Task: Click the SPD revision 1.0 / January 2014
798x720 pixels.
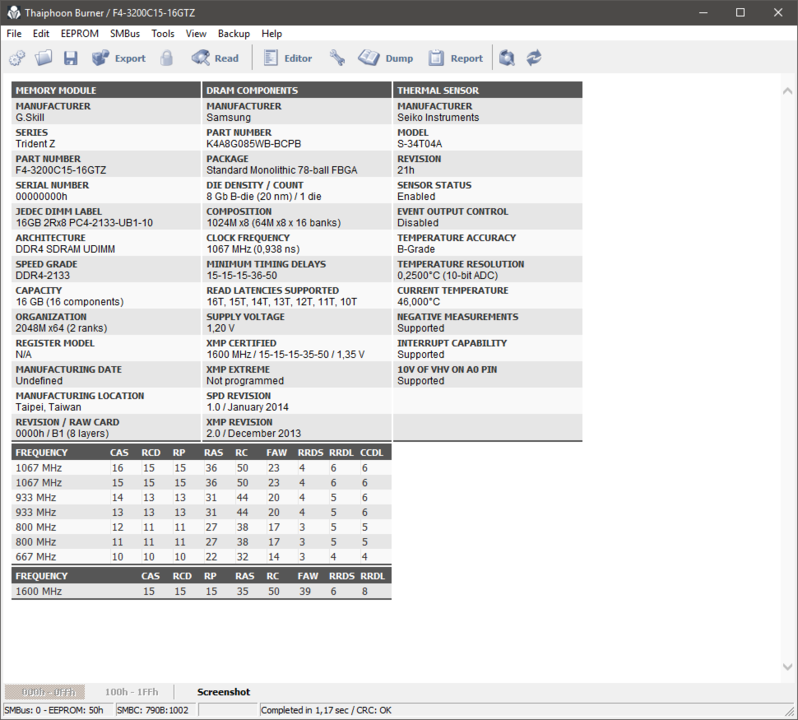Action: [247, 407]
